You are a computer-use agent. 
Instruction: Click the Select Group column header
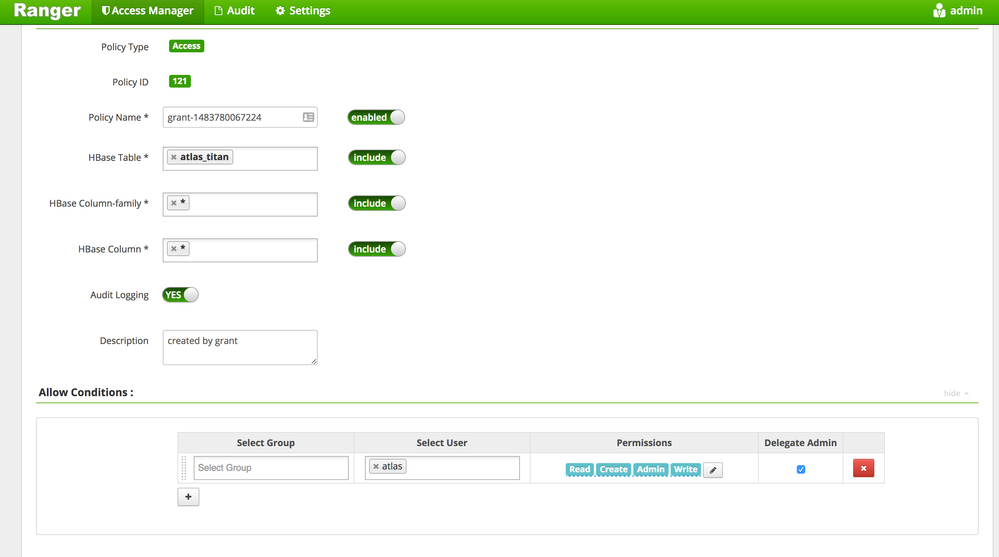pos(266,443)
